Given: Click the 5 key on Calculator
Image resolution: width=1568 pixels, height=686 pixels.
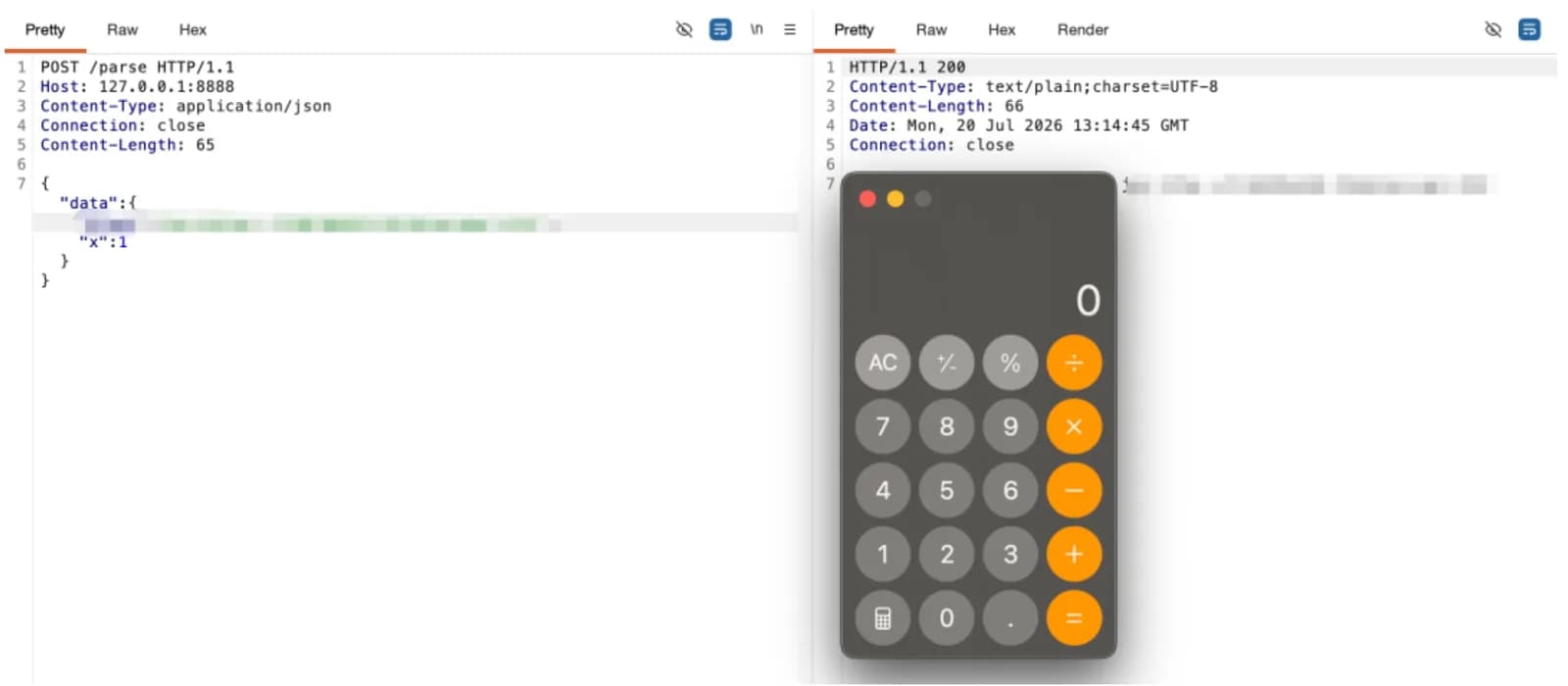Looking at the screenshot, I should click(x=947, y=490).
